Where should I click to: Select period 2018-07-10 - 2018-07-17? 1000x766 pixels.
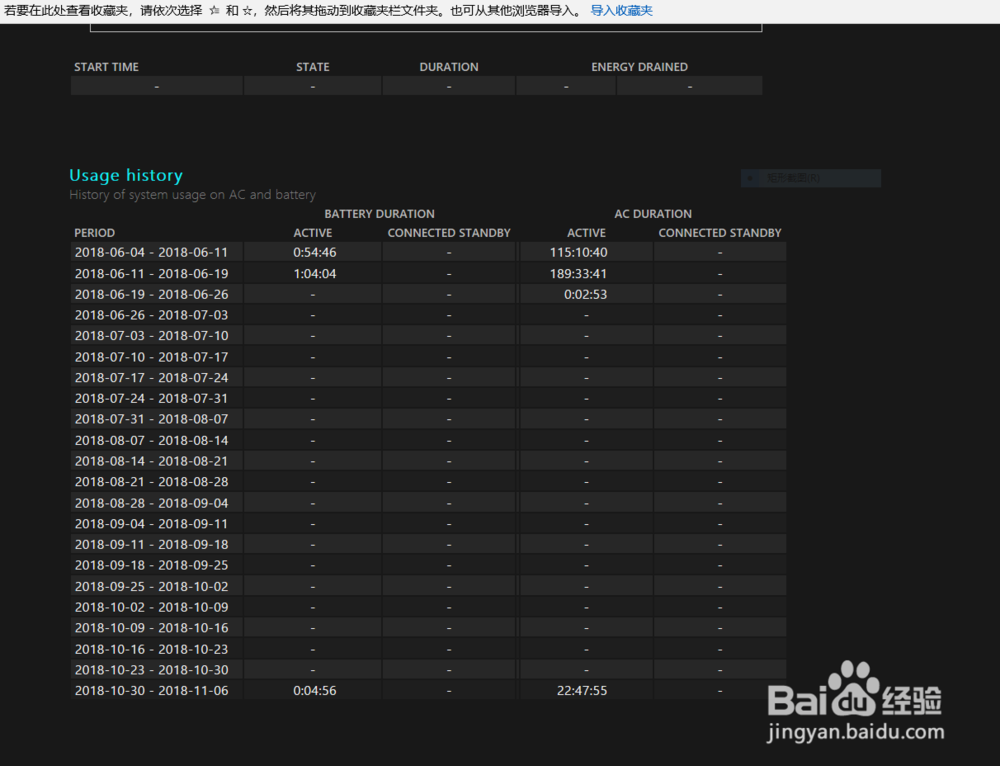[x=151, y=357]
